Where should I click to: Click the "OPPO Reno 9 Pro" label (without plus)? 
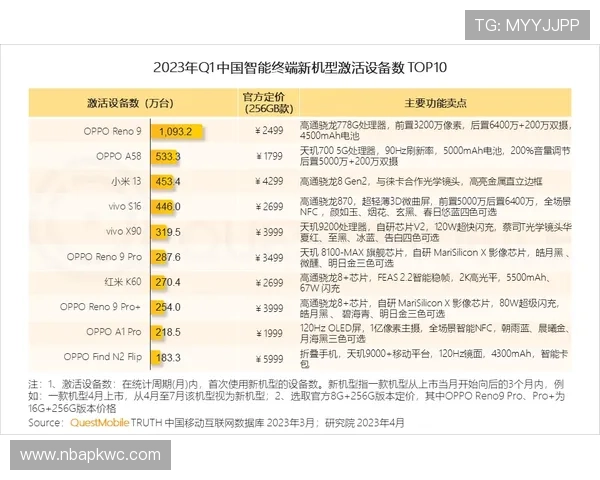104,257
